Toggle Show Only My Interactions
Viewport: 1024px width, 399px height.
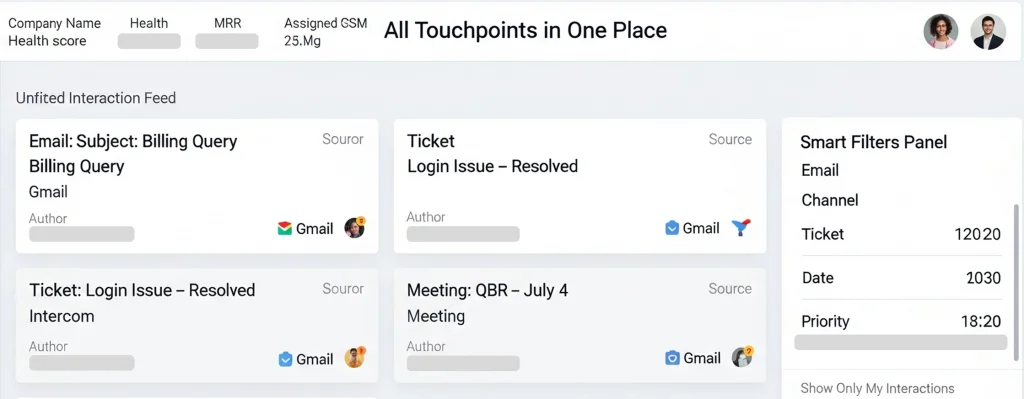point(877,389)
